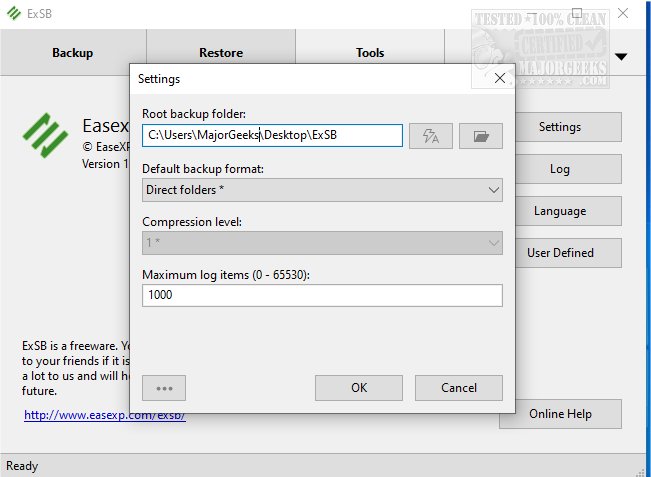Click the Maximum log items field
This screenshot has width=651, height=477.
322,295
